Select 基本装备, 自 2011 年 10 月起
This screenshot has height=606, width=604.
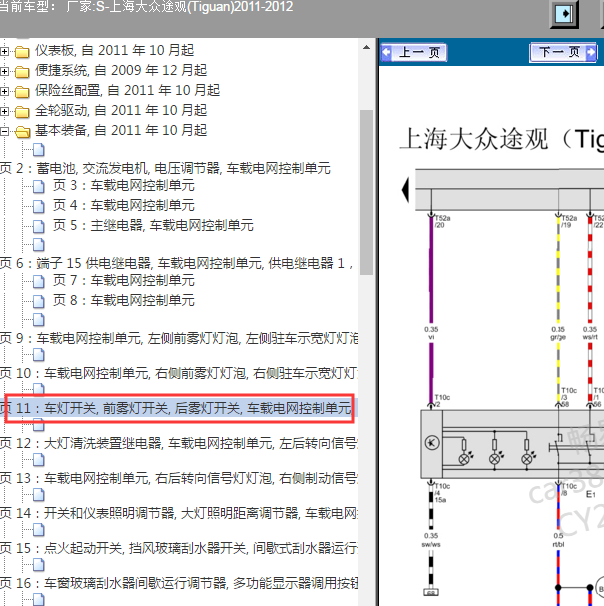pos(121,131)
